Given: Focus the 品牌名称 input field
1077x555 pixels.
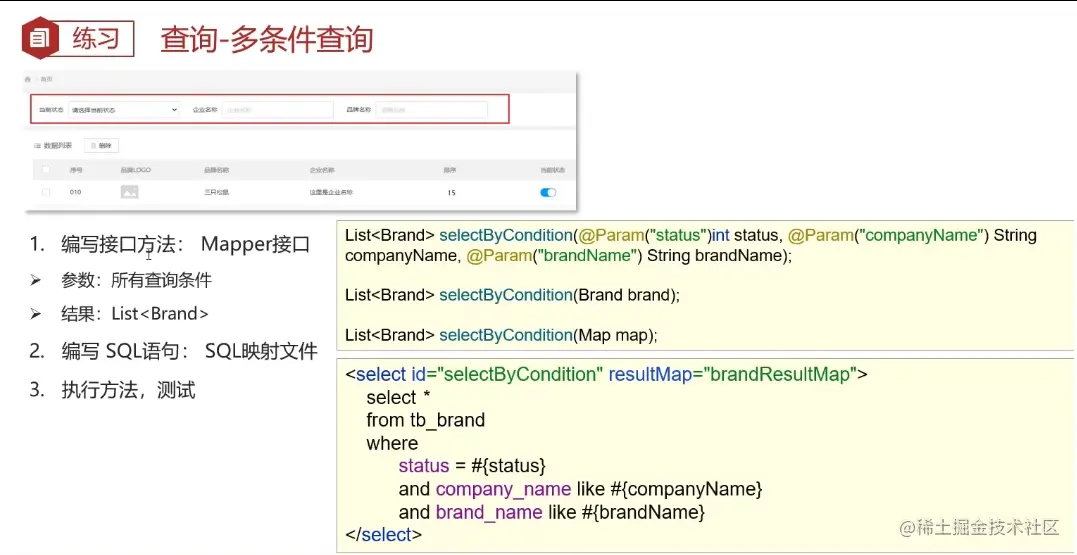Looking at the screenshot, I should pyautogui.click(x=431, y=110).
